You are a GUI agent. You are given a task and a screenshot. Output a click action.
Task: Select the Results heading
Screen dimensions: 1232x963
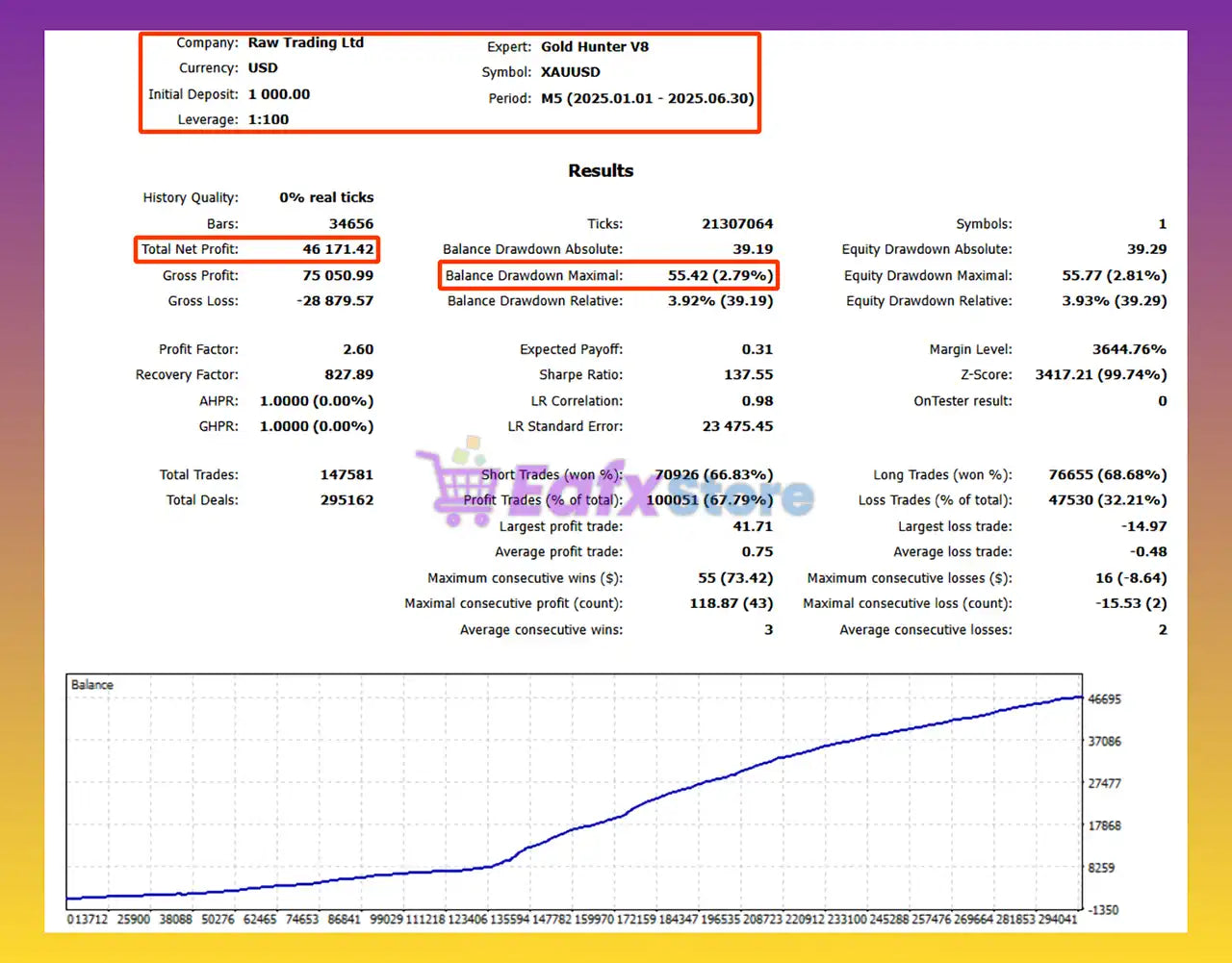601,170
